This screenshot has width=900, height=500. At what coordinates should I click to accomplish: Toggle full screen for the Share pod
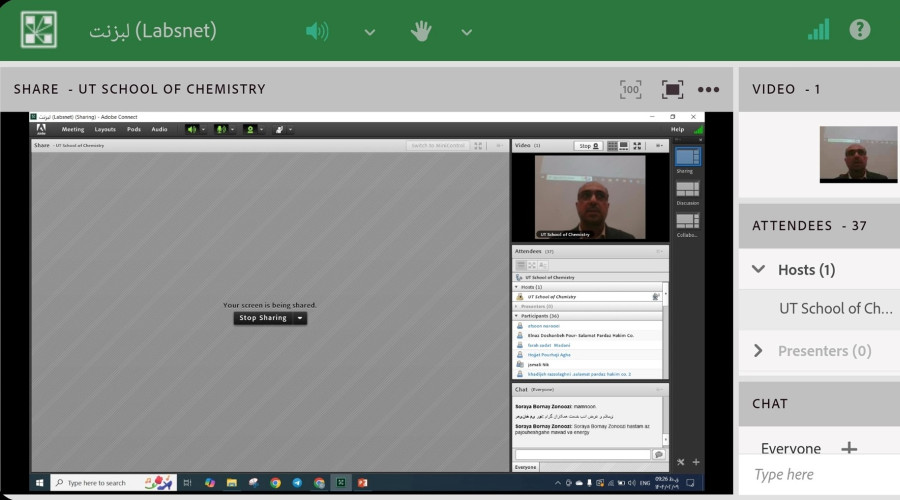tap(672, 89)
